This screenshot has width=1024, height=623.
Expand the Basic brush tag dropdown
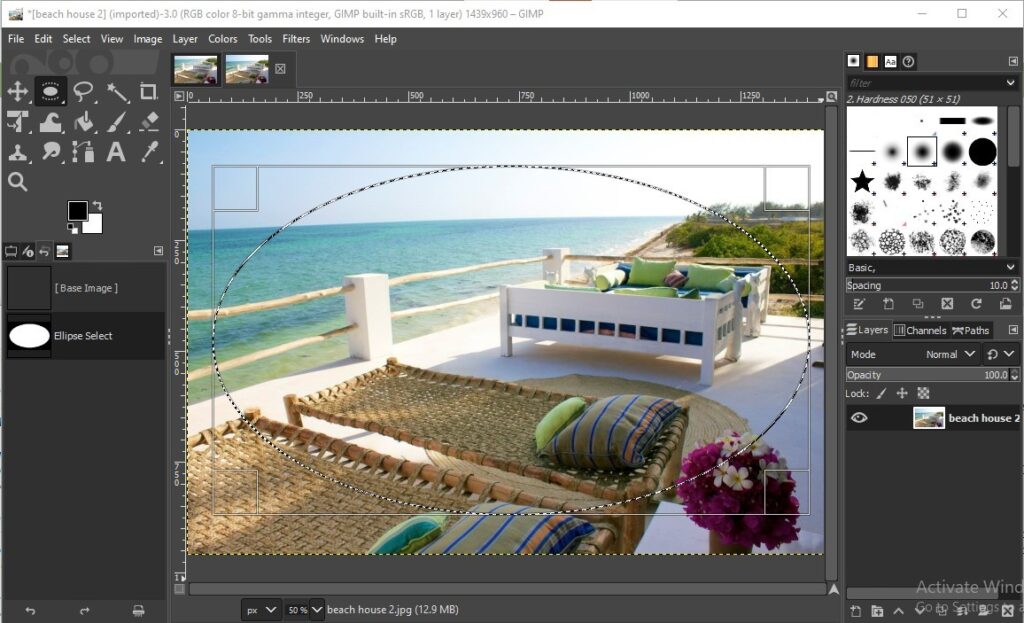(x=1009, y=268)
